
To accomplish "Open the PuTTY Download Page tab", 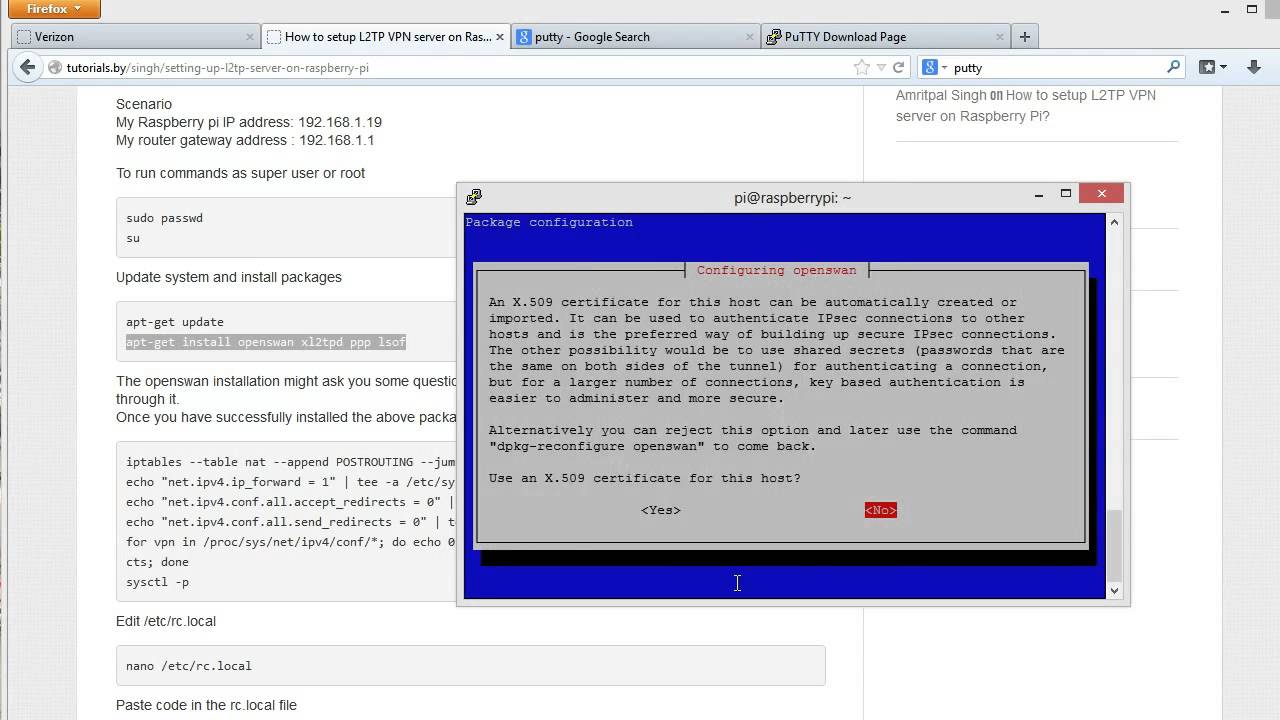I will [x=885, y=37].
